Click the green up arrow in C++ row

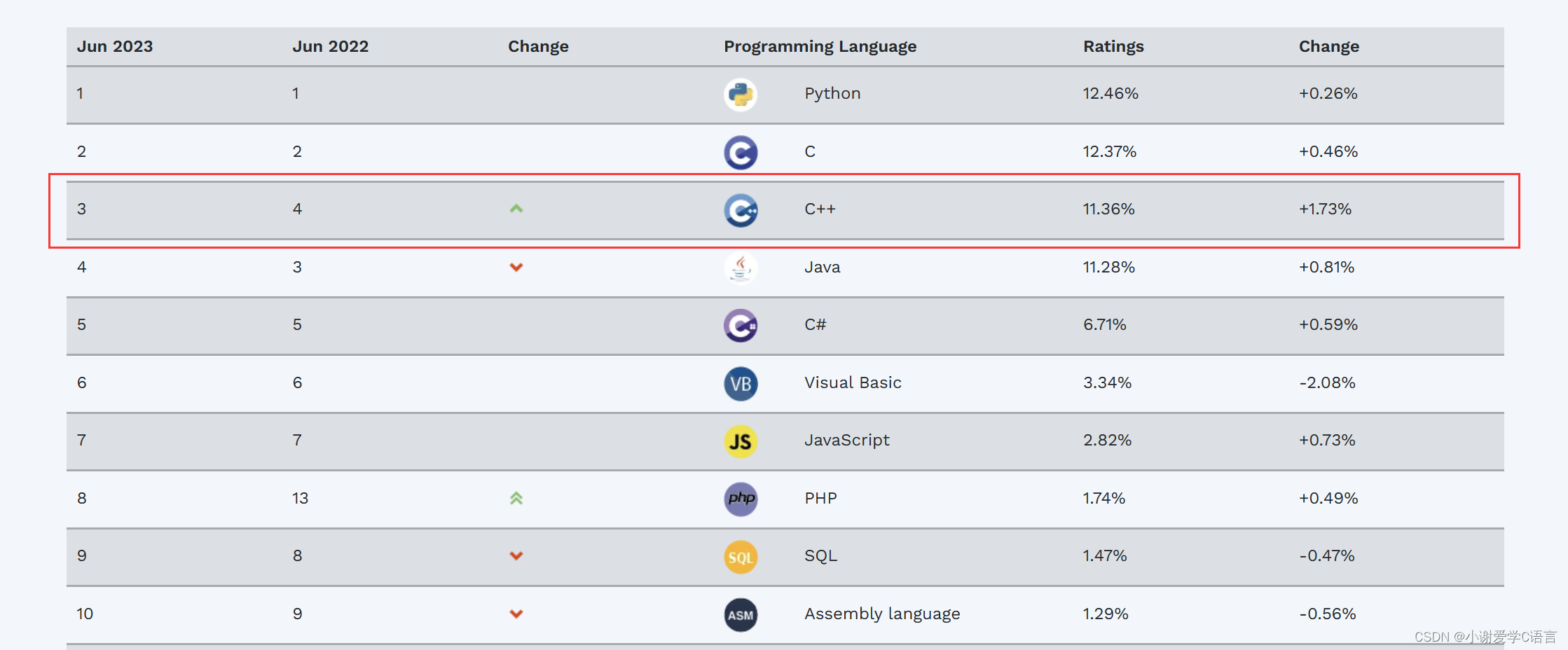pyautogui.click(x=516, y=209)
